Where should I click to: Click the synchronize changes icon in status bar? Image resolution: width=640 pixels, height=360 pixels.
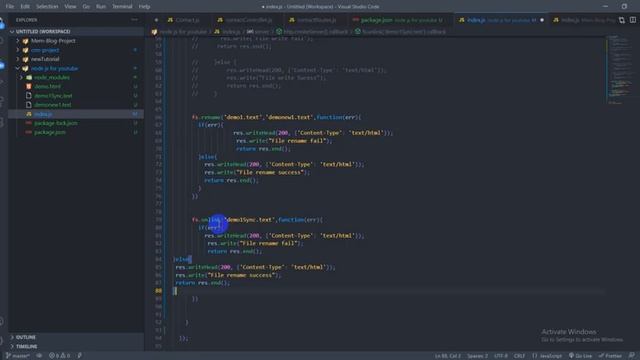[x=39, y=356]
